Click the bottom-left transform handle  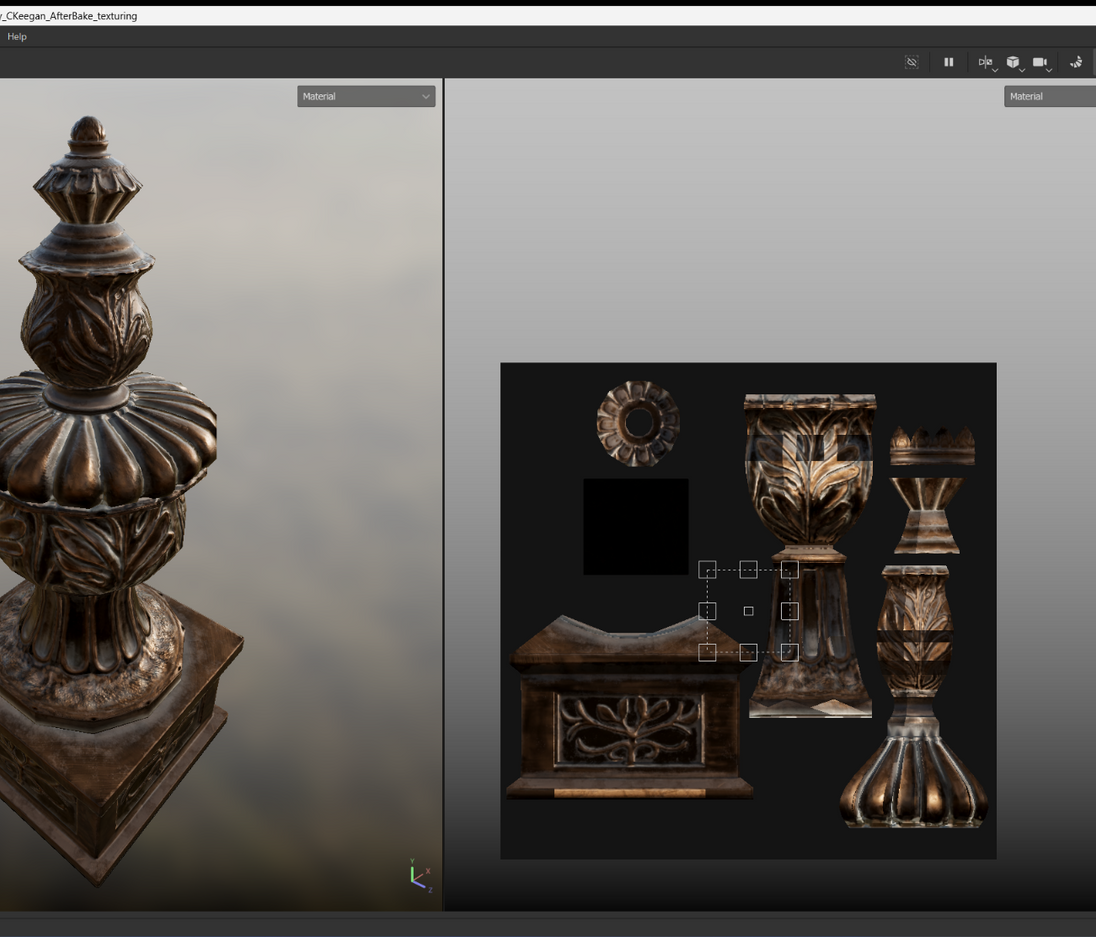coord(707,652)
